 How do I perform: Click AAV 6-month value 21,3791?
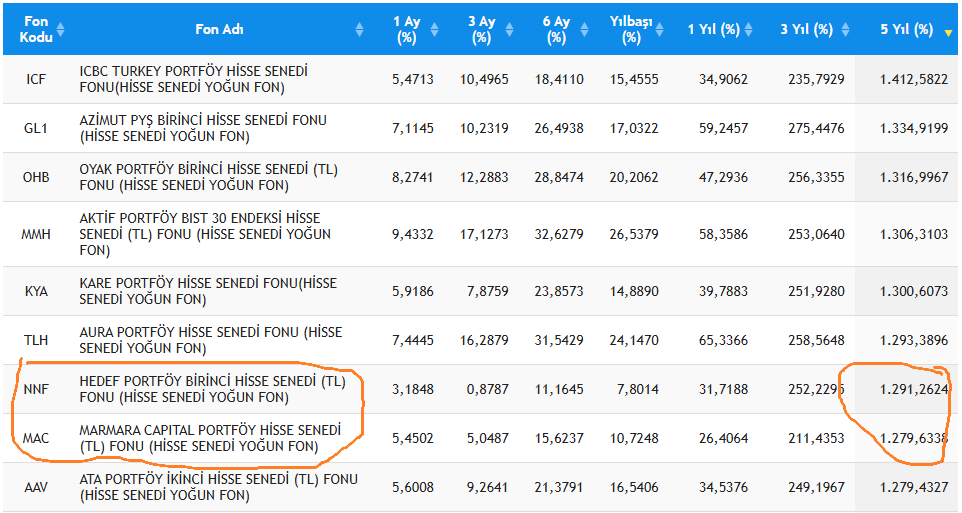[x=559, y=487]
